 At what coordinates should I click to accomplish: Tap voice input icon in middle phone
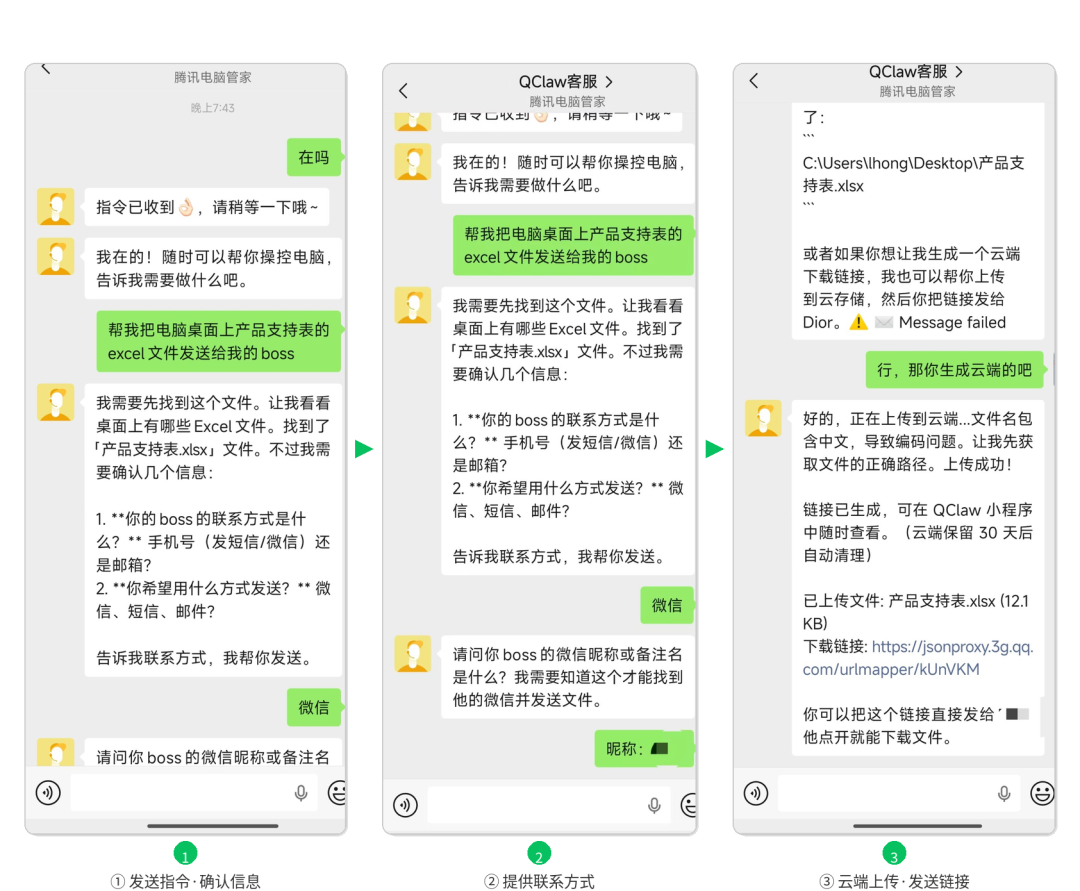[405, 805]
